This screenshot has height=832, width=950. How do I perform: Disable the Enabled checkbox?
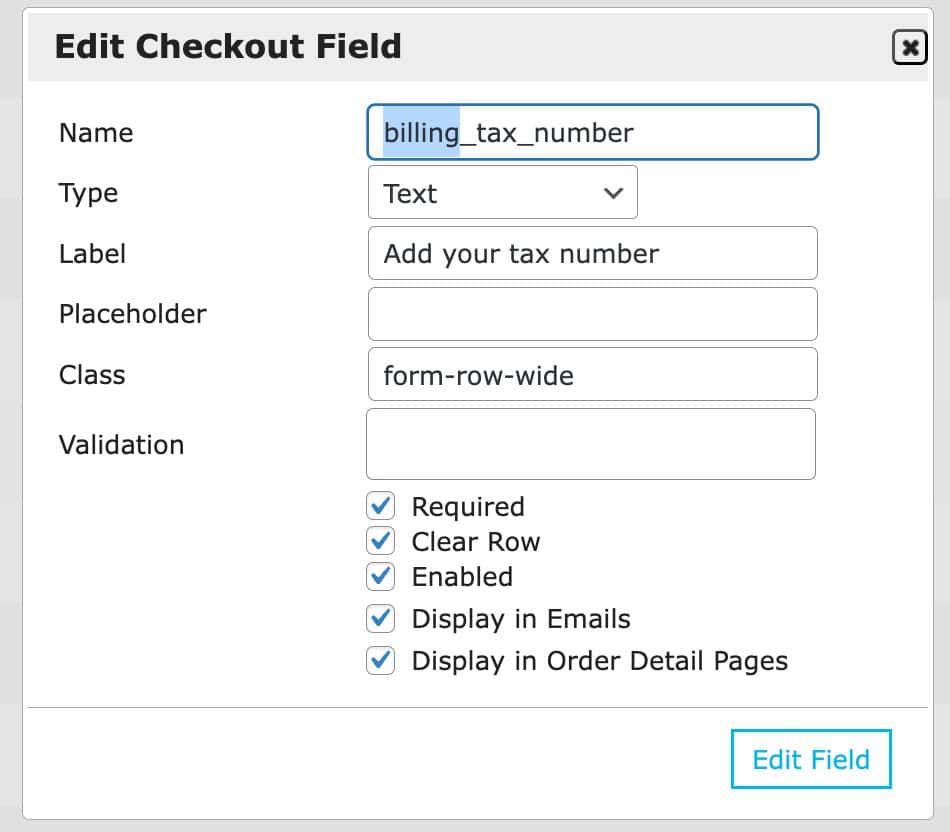[x=381, y=576]
